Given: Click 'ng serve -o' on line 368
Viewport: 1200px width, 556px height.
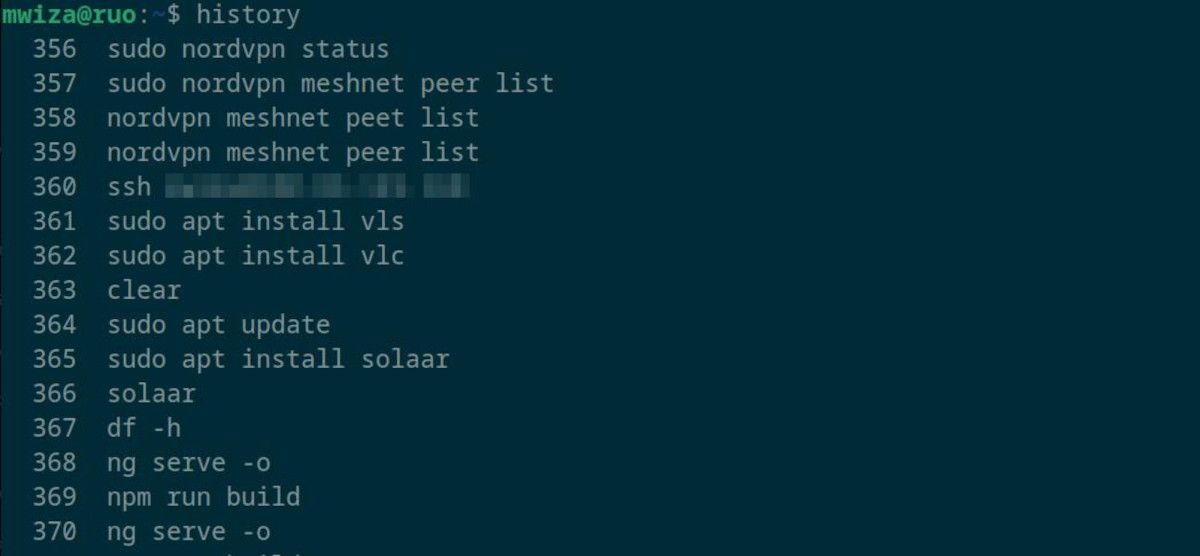Looking at the screenshot, I should coord(189,463).
